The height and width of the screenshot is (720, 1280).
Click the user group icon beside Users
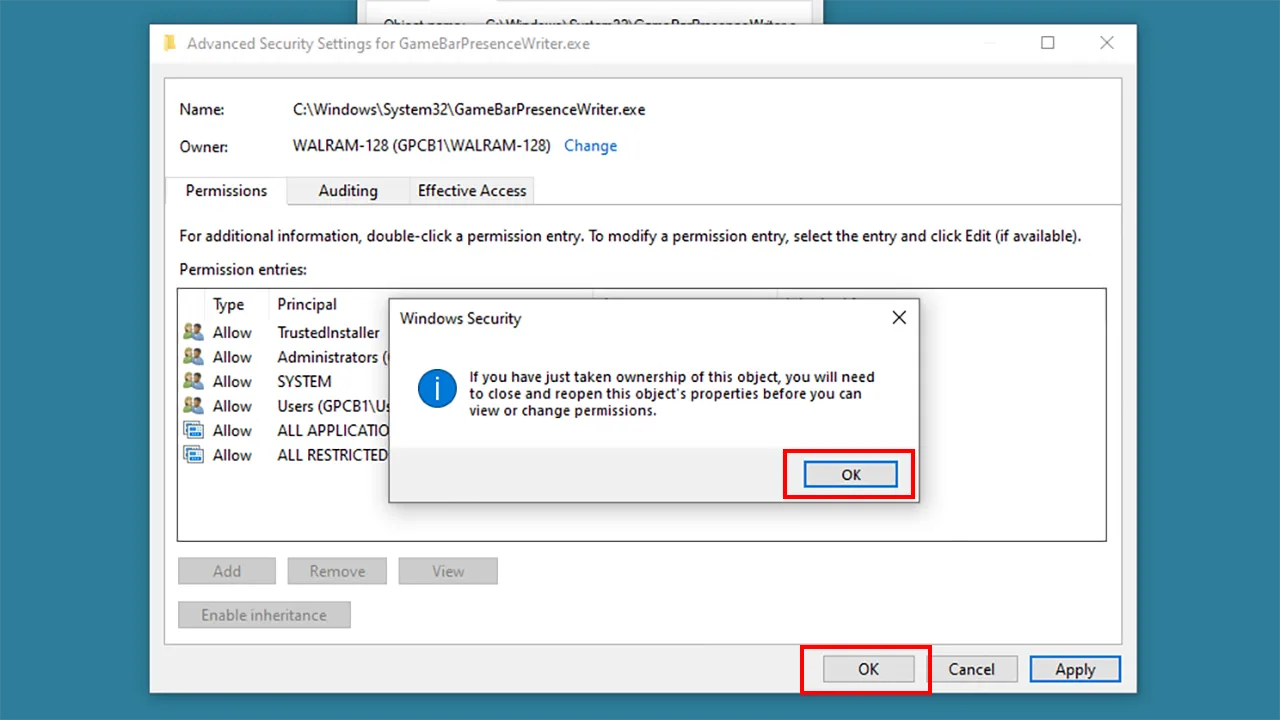pos(193,406)
